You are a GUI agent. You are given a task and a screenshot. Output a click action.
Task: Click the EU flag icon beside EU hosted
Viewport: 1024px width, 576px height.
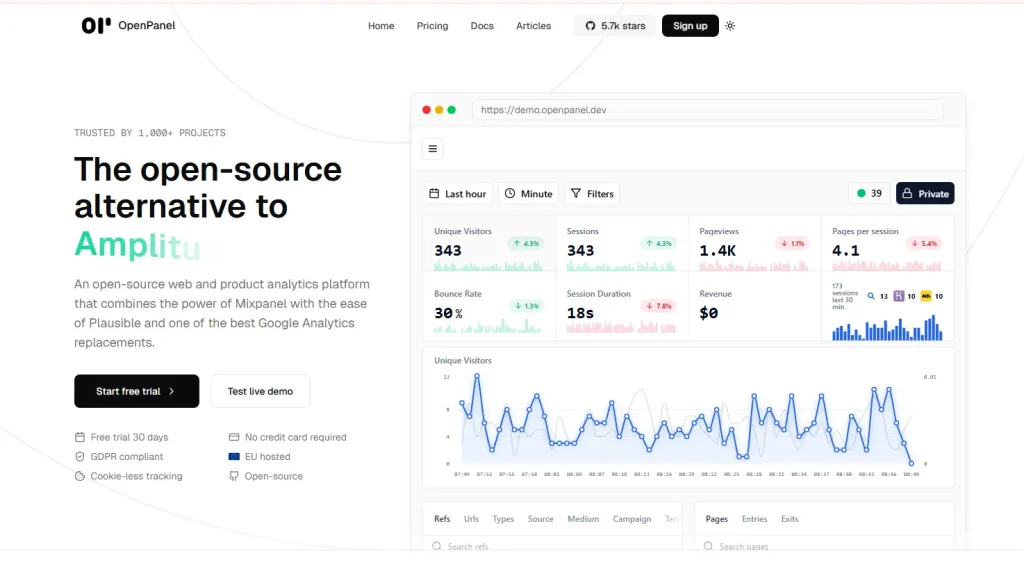(x=234, y=456)
